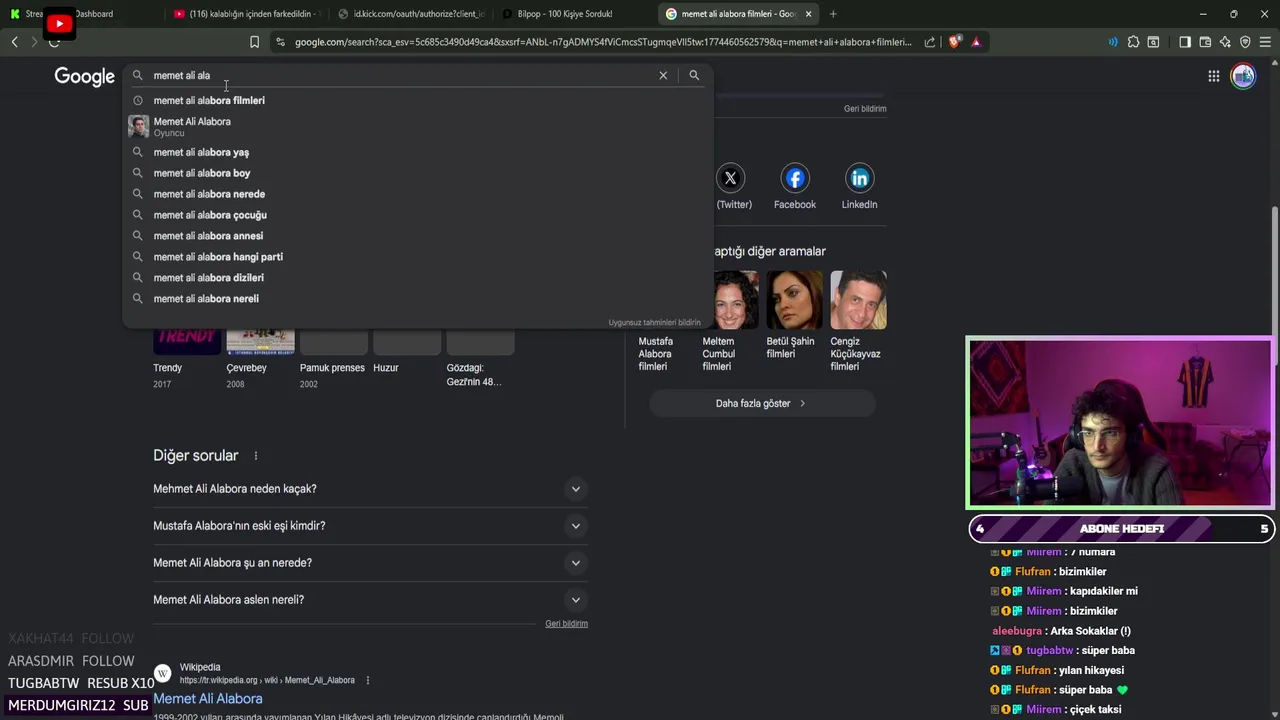Bookmark this page with the bookmark icon
The width and height of the screenshot is (1280, 720).
point(254,42)
